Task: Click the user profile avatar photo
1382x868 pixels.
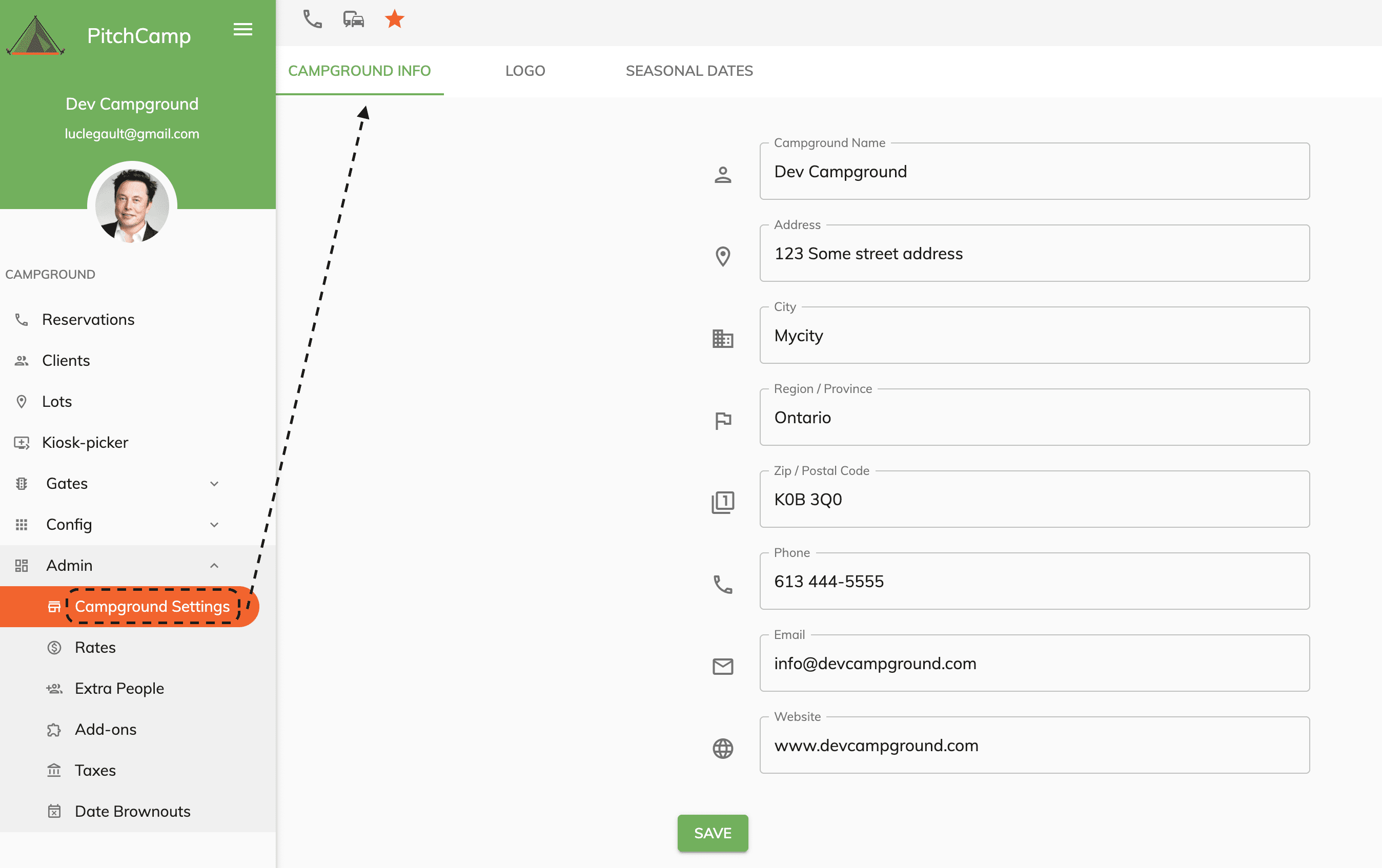Action: (132, 205)
